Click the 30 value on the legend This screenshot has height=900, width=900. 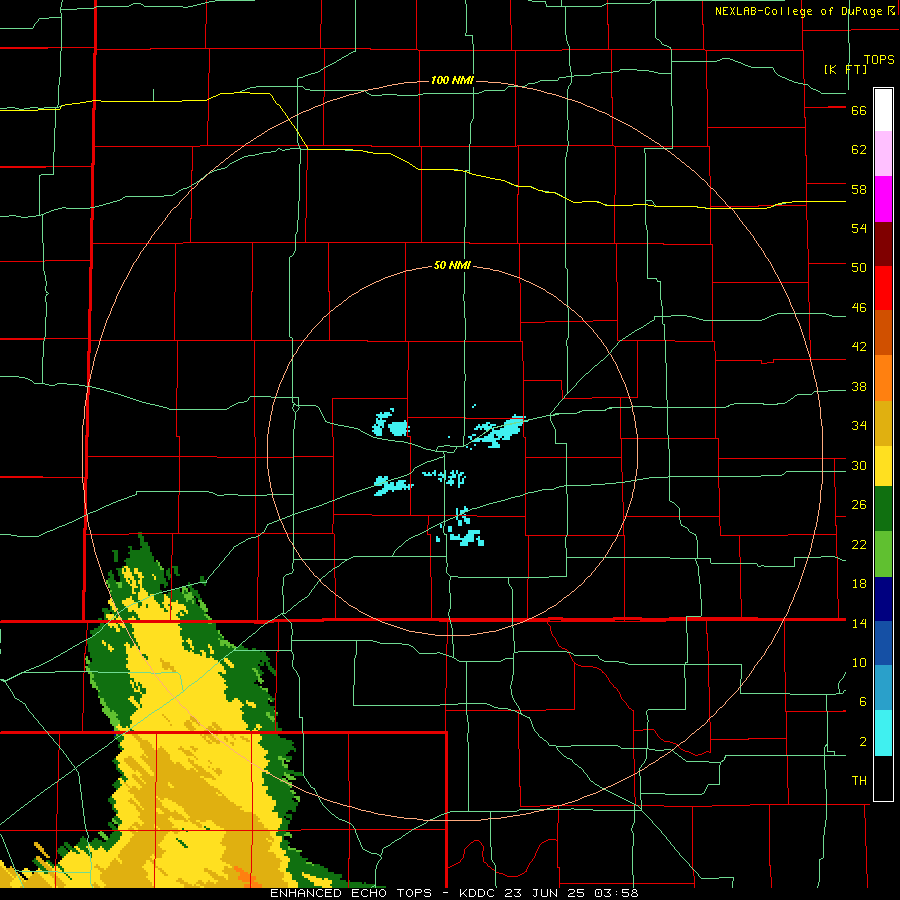click(859, 465)
